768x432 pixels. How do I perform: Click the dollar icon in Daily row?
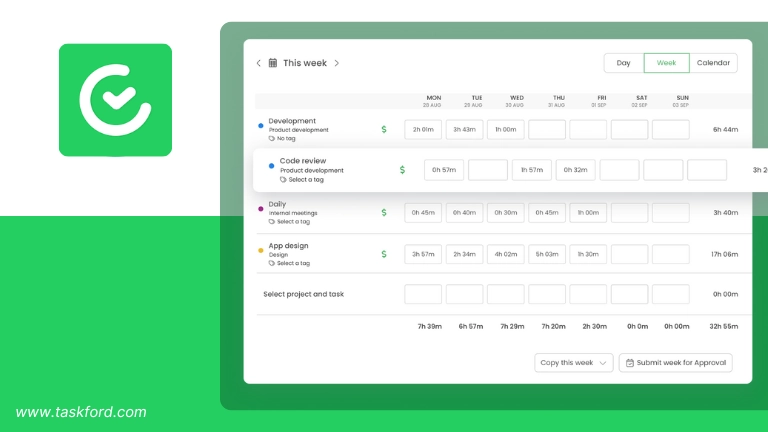click(x=383, y=212)
